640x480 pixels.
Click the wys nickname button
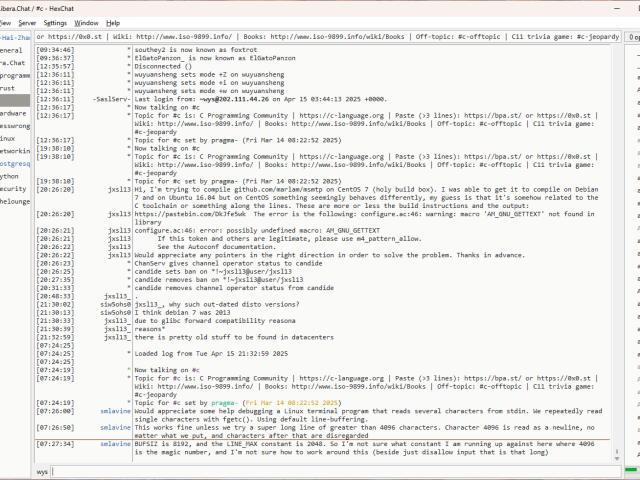(x=43, y=470)
